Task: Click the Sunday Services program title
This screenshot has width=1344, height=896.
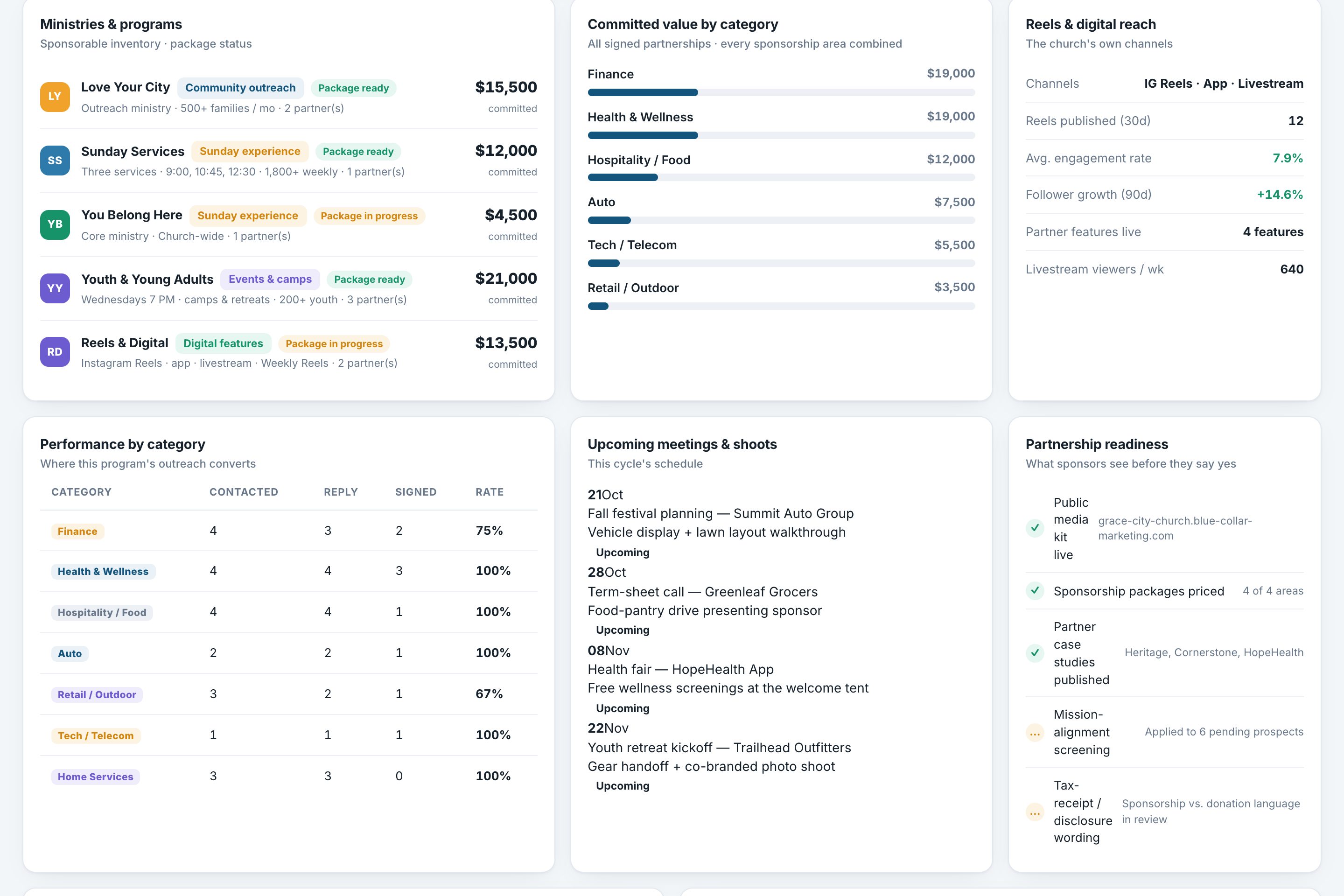Action: click(x=133, y=151)
